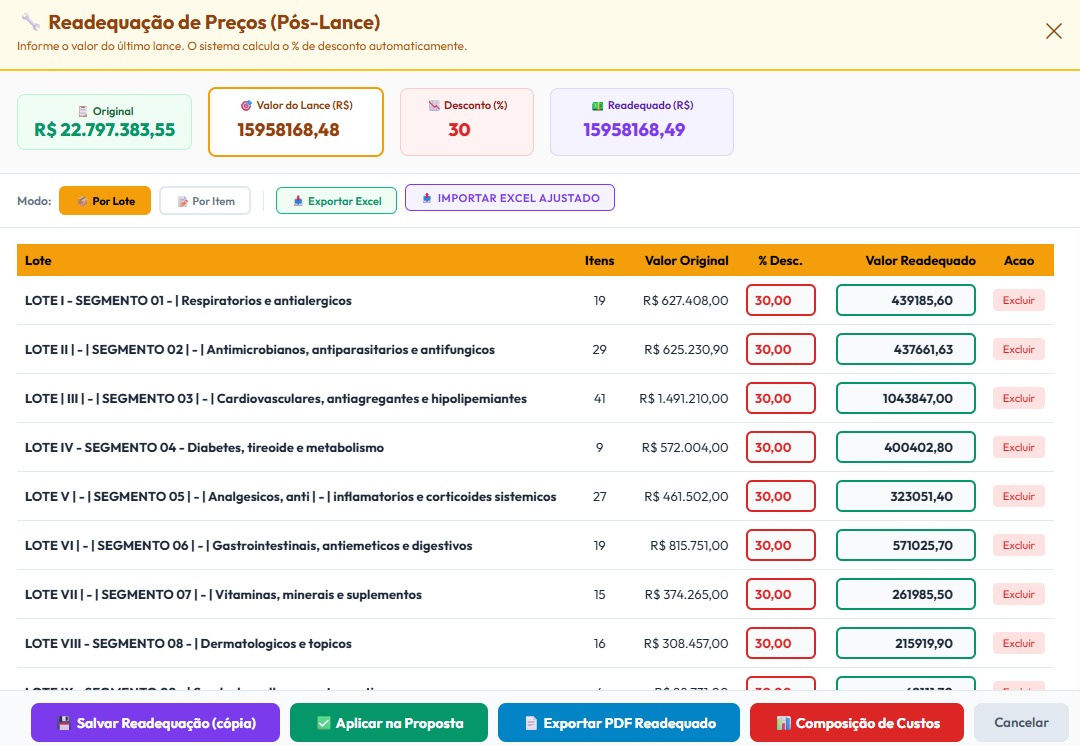
Task: Click the chart icon beside Desconto (%)
Action: coord(434,105)
